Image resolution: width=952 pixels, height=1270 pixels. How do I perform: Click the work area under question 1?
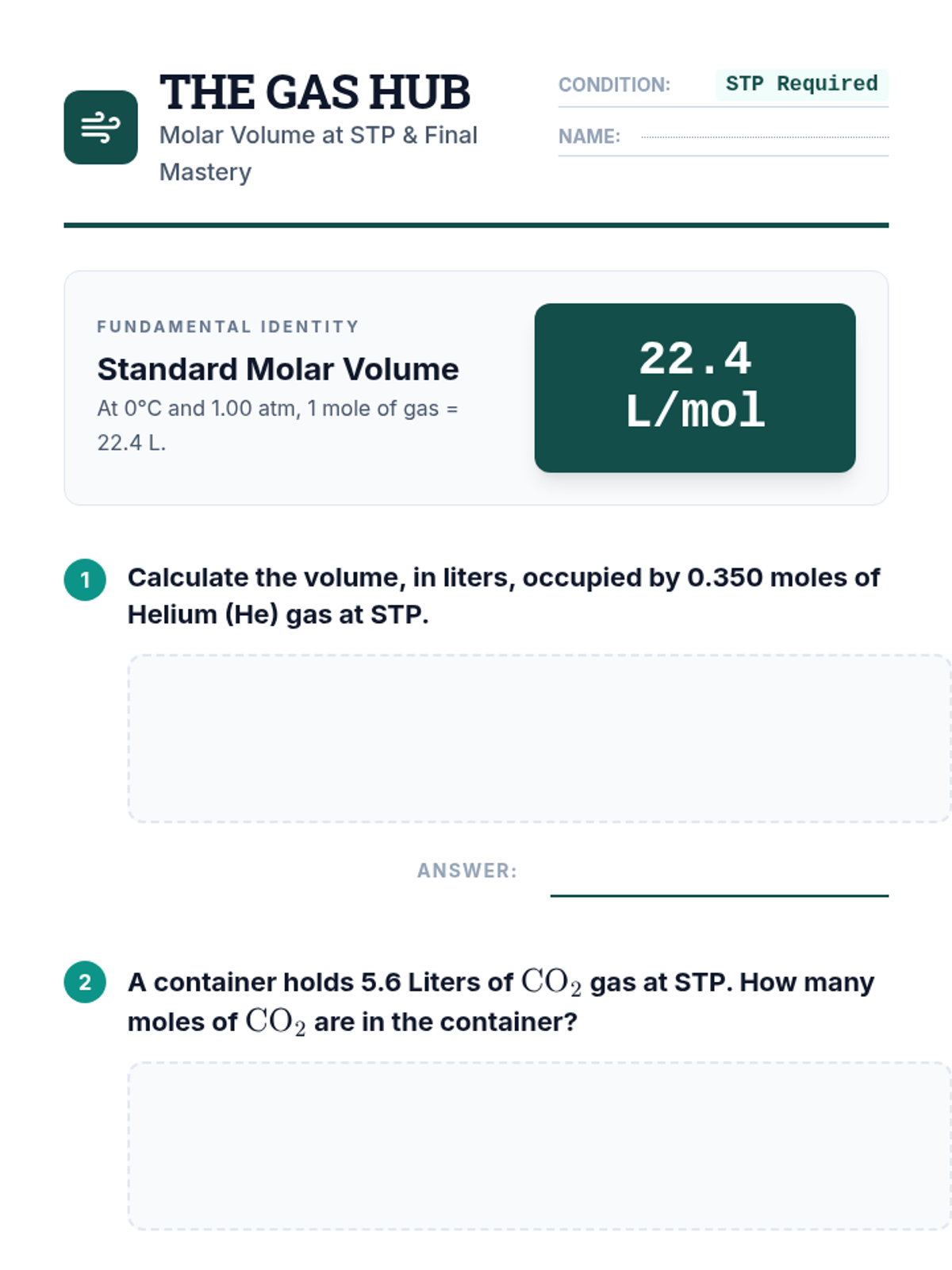tap(539, 738)
